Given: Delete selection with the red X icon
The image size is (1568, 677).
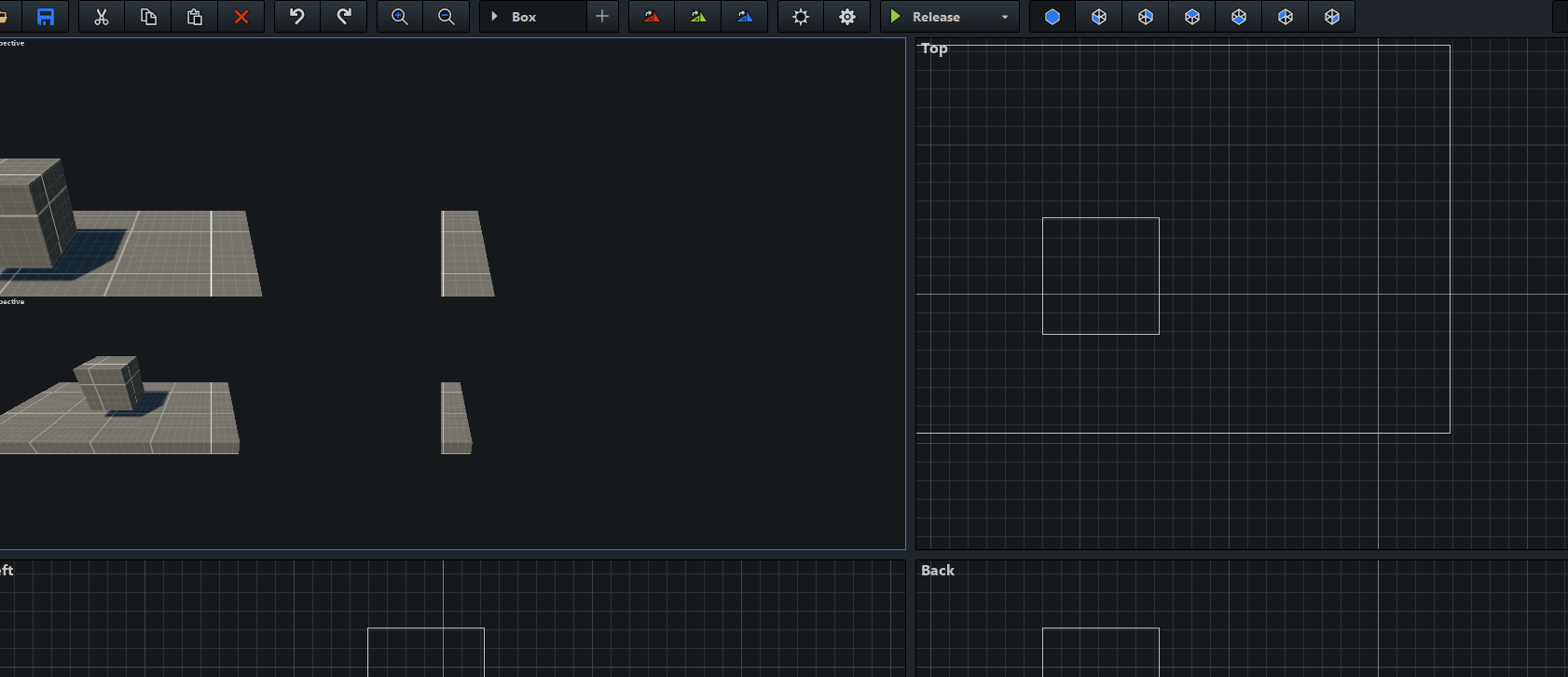Looking at the screenshot, I should point(241,17).
